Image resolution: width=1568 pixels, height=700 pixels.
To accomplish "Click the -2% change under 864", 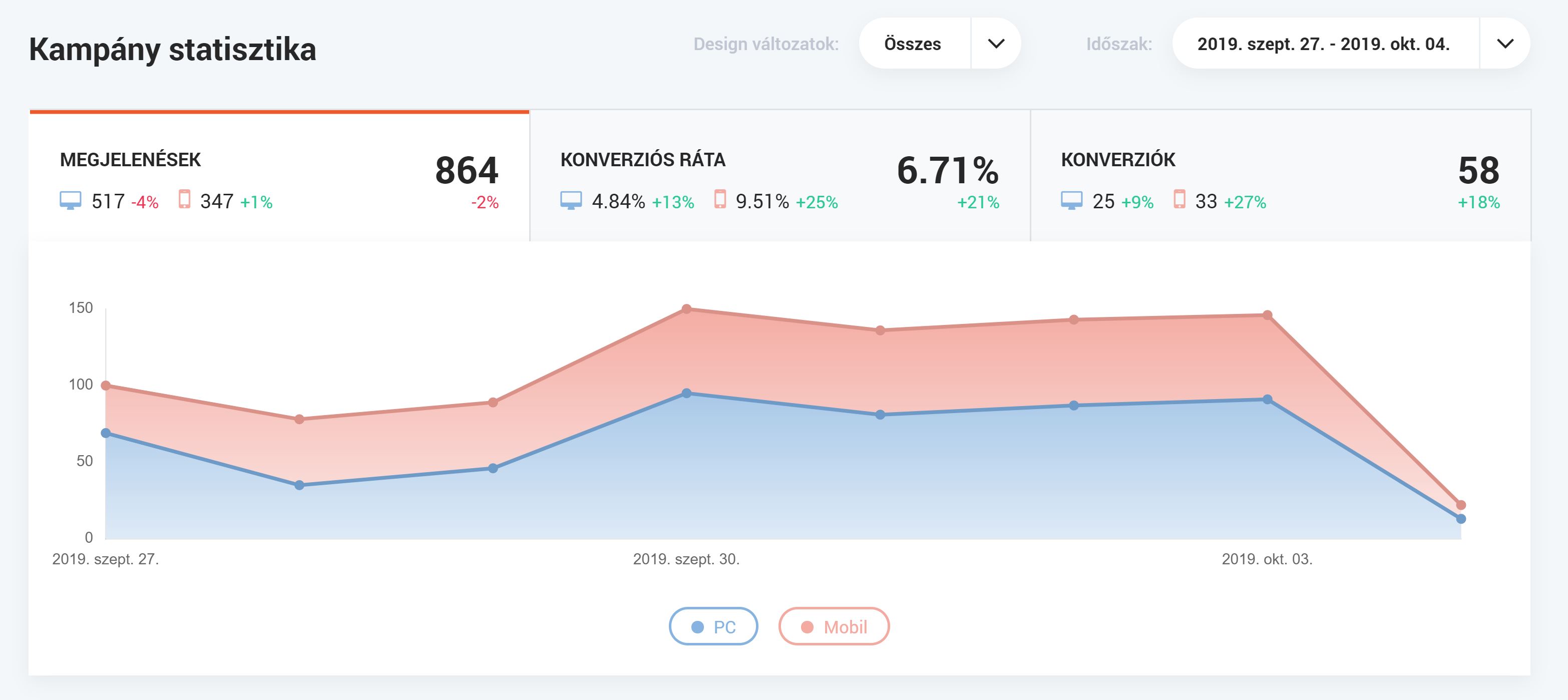I will [485, 202].
